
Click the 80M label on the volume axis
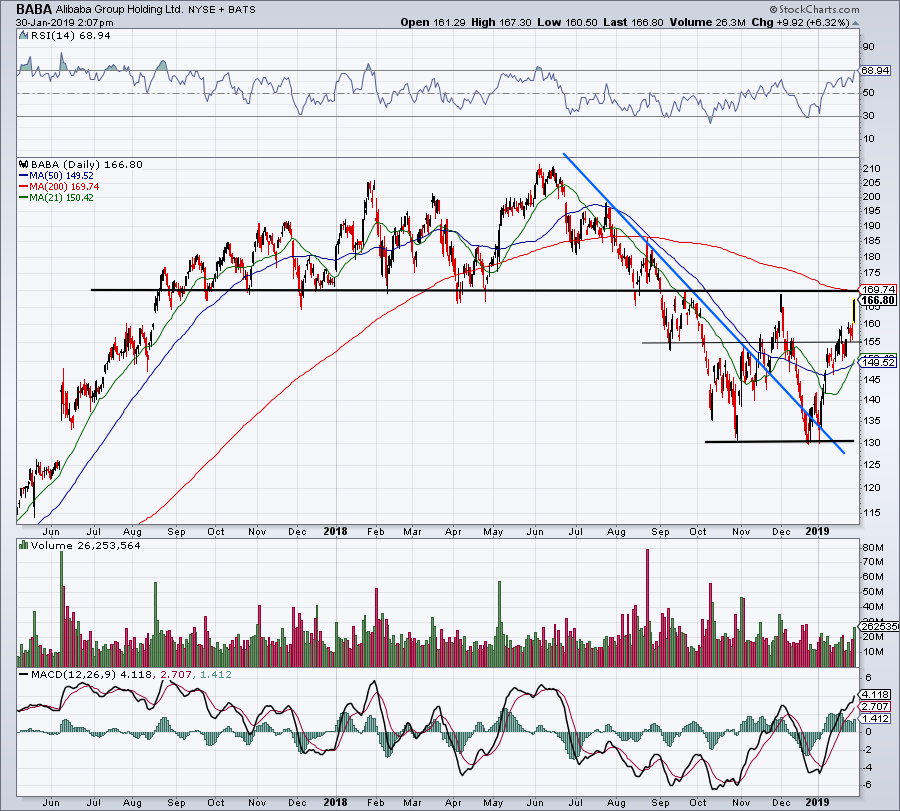click(873, 547)
